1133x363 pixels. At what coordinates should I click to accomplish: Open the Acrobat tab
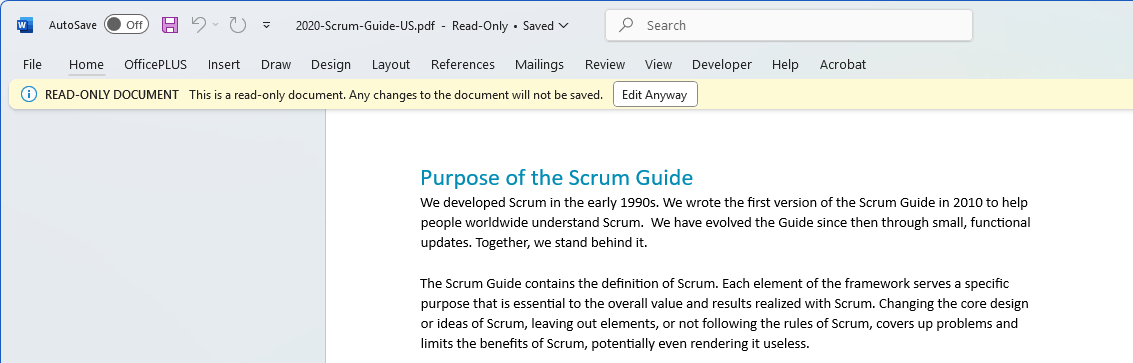click(x=843, y=64)
